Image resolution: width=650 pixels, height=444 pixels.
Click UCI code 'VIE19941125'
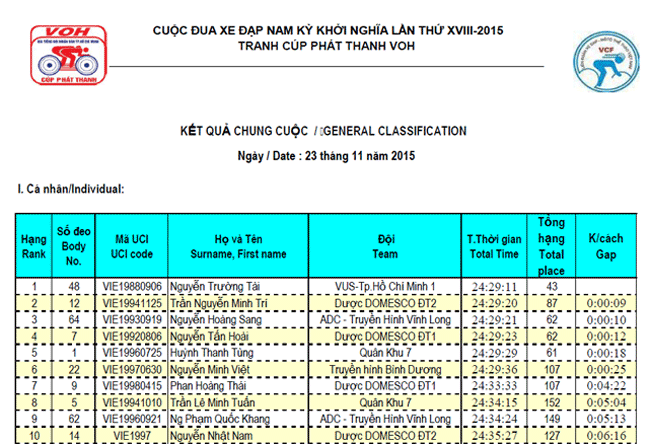point(132,303)
